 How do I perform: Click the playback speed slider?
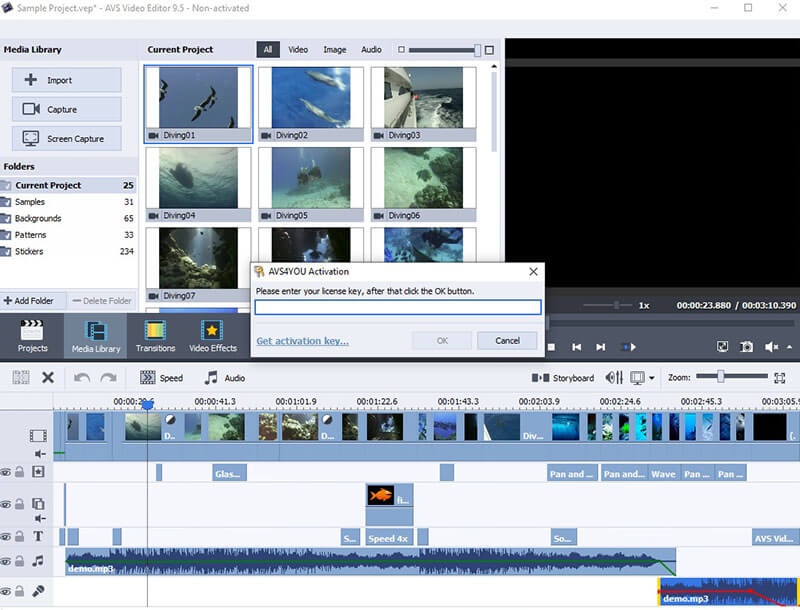pyautogui.click(x=608, y=305)
